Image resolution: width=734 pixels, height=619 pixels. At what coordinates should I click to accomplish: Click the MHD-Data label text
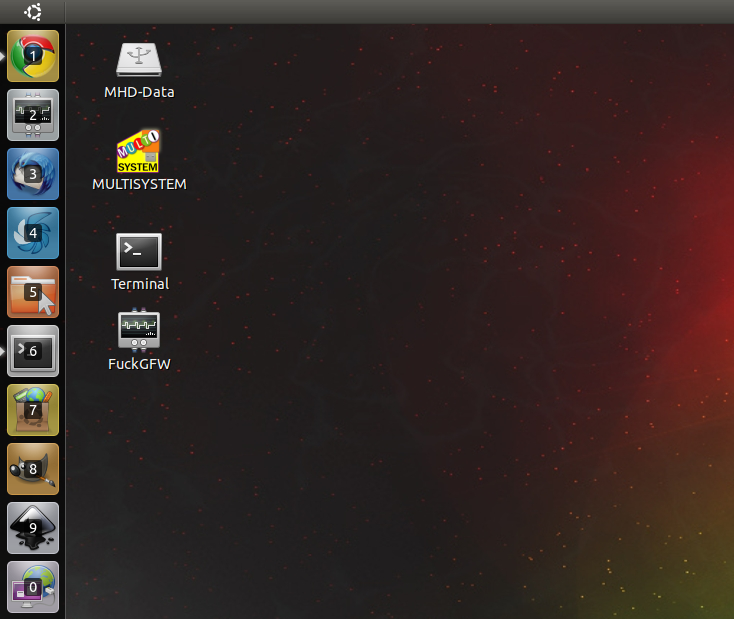139,92
